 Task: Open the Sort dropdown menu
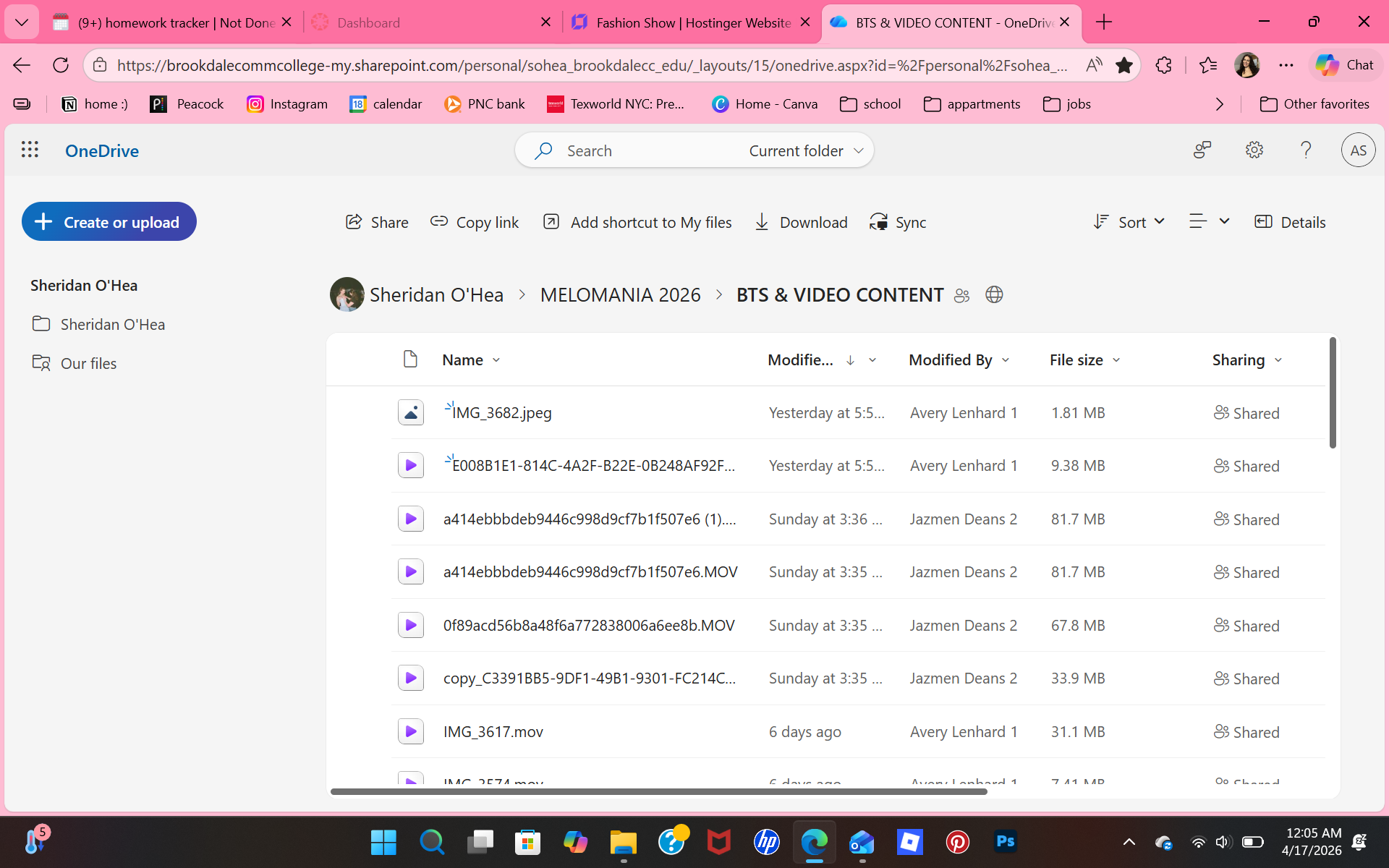1129,222
